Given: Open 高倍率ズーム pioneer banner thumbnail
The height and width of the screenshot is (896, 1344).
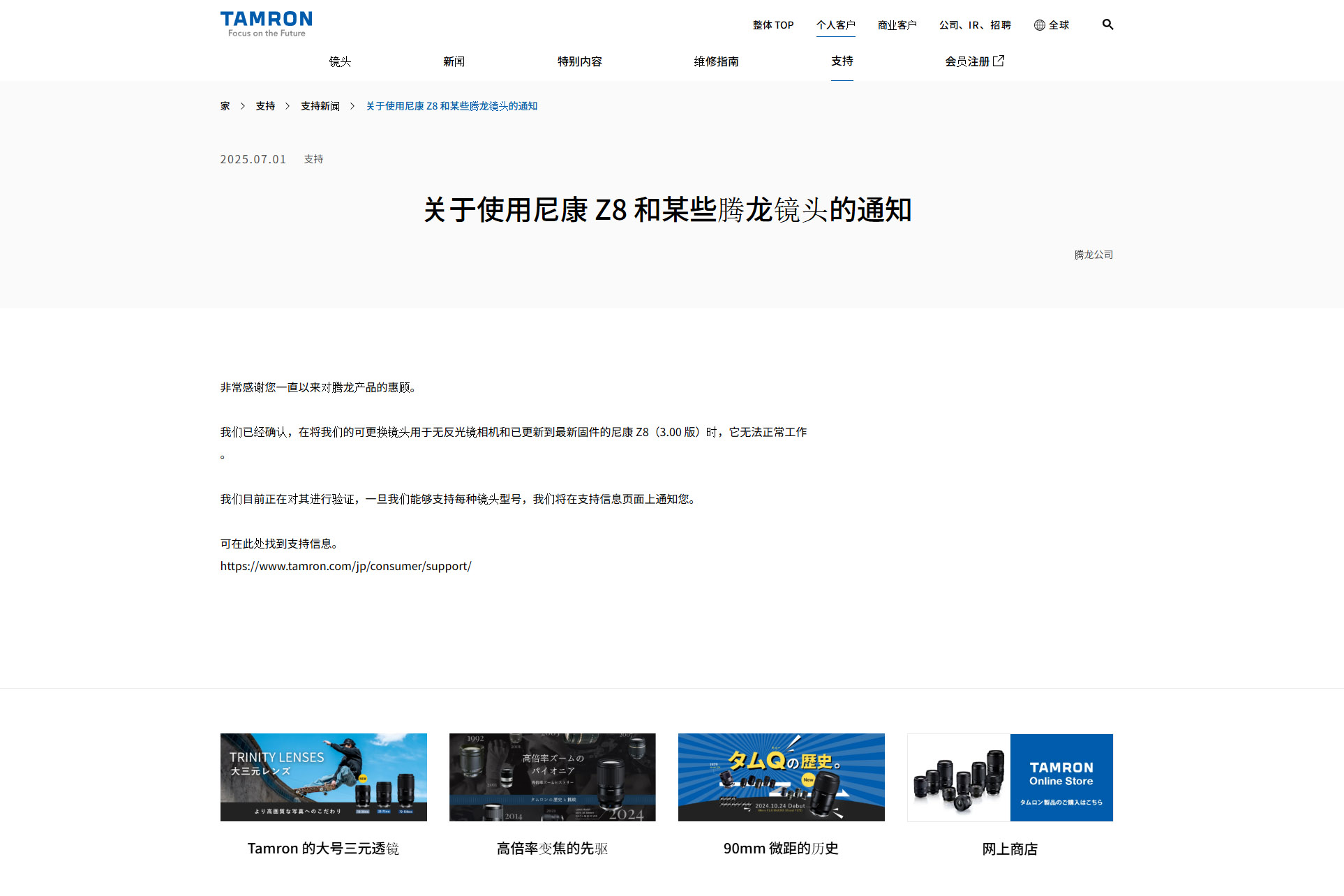Looking at the screenshot, I should pos(553,777).
